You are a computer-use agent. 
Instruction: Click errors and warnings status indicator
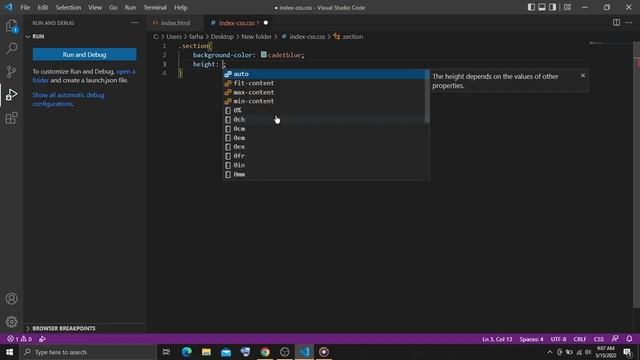point(19,339)
